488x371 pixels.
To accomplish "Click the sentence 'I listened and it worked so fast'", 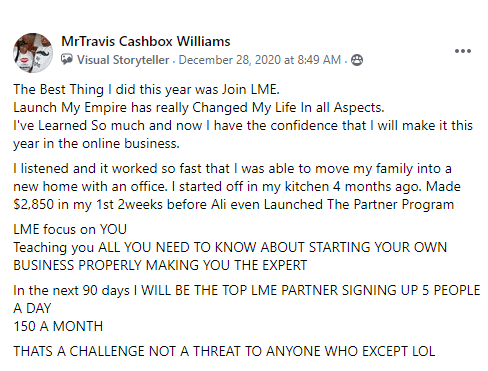I will [232, 169].
